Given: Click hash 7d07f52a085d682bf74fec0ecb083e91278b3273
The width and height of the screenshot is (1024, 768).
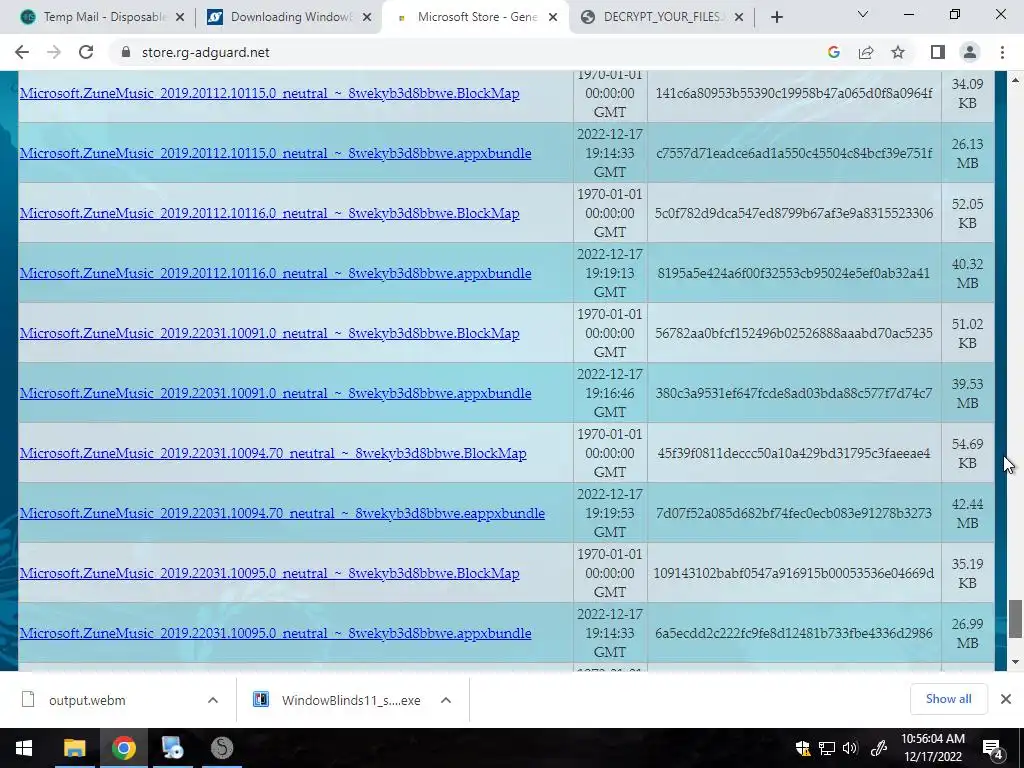Looking at the screenshot, I should click(x=793, y=513).
